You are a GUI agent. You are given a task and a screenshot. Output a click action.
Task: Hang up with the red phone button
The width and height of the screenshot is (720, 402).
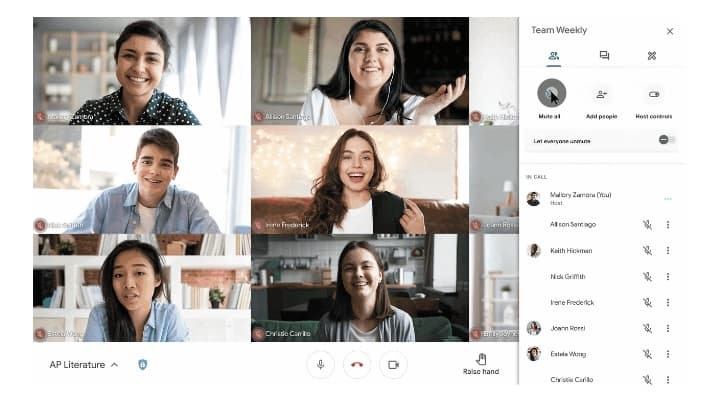357,365
